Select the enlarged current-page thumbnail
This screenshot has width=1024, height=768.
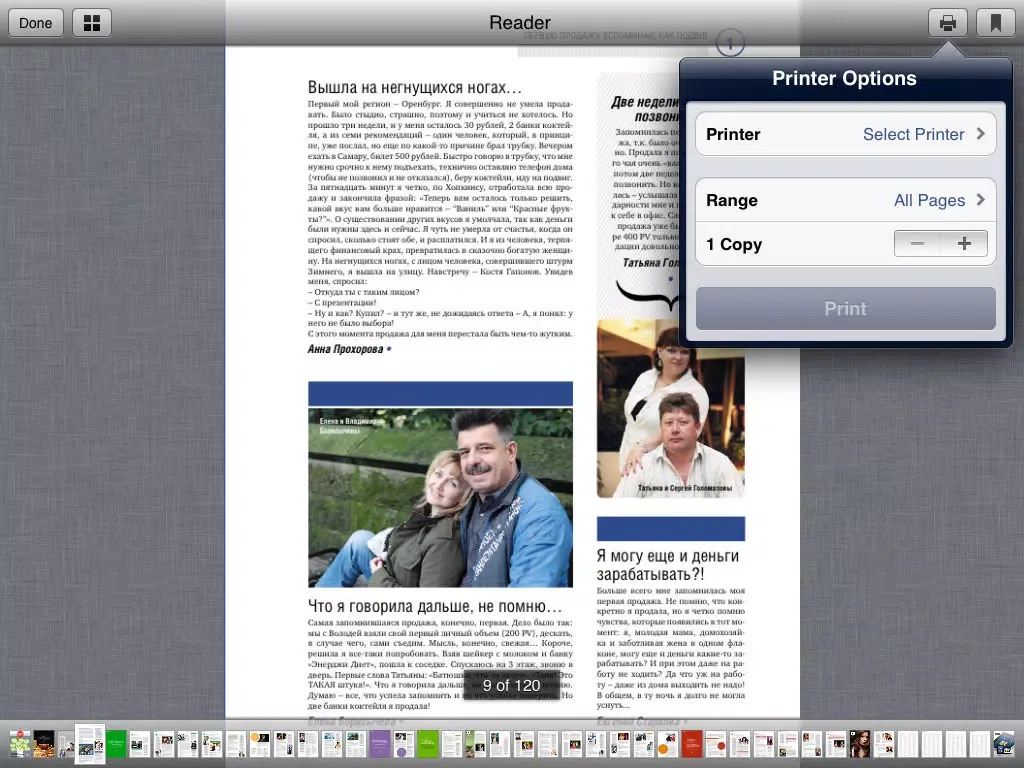tap(90, 743)
